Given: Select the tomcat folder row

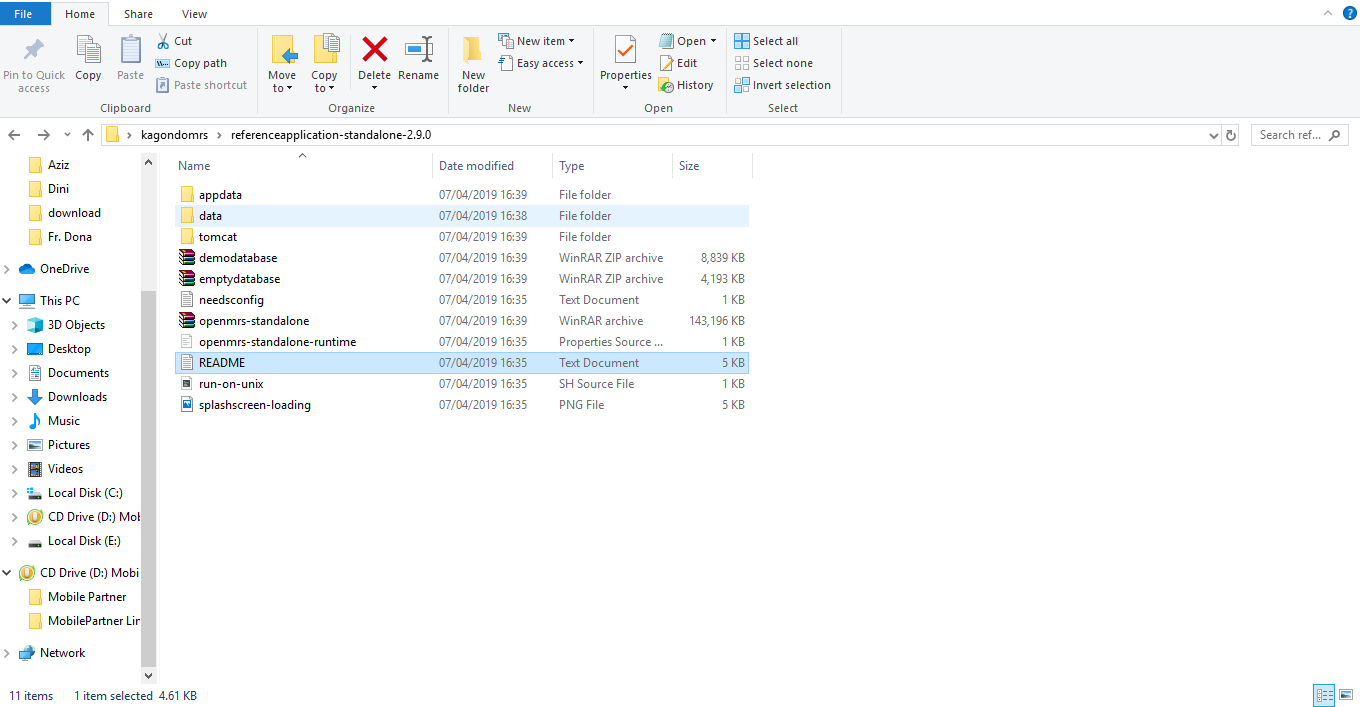Looking at the screenshot, I should [x=461, y=237].
